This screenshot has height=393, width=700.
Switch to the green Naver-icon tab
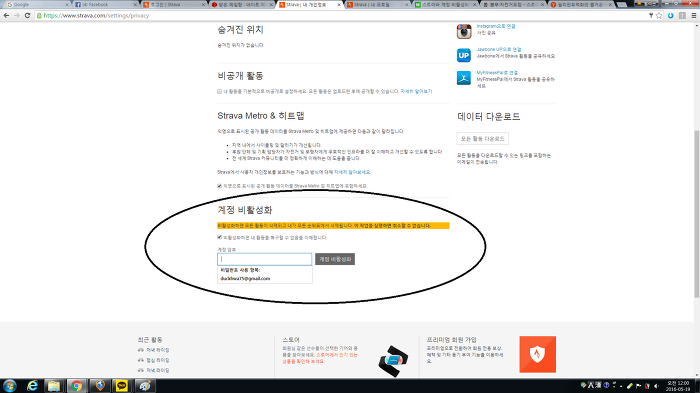(445, 4)
